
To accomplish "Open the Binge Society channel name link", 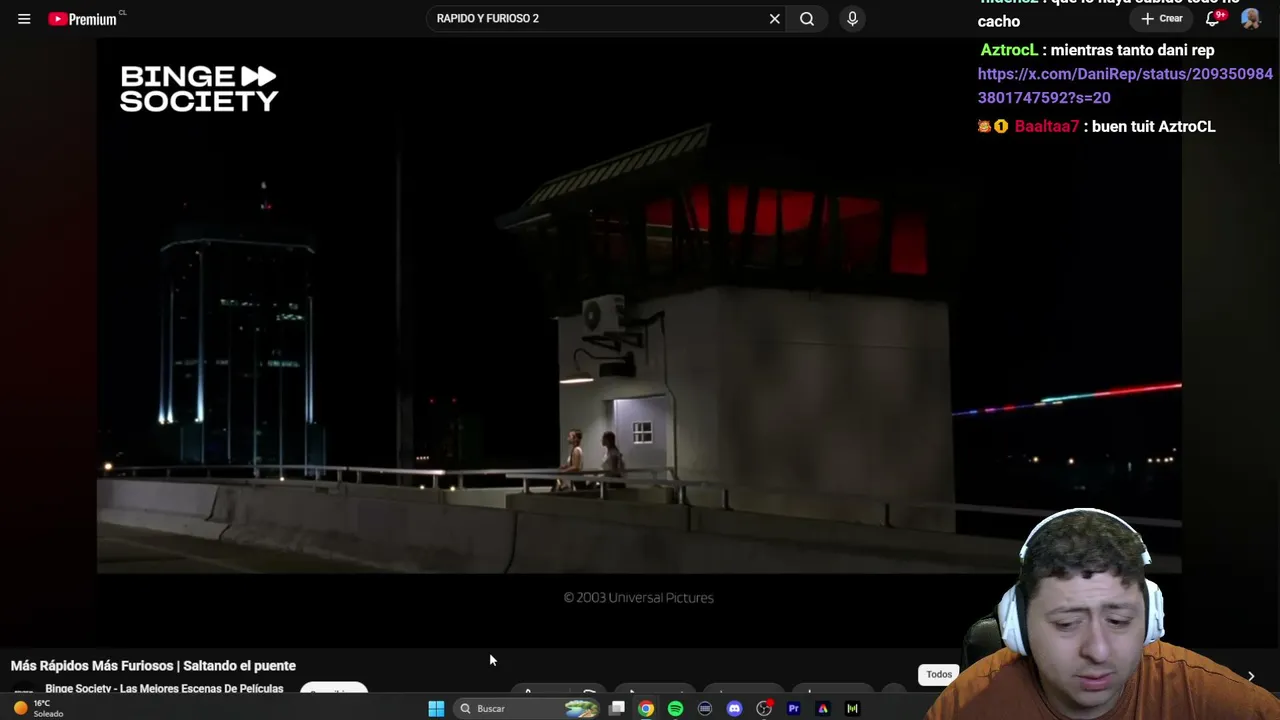I will [164, 689].
